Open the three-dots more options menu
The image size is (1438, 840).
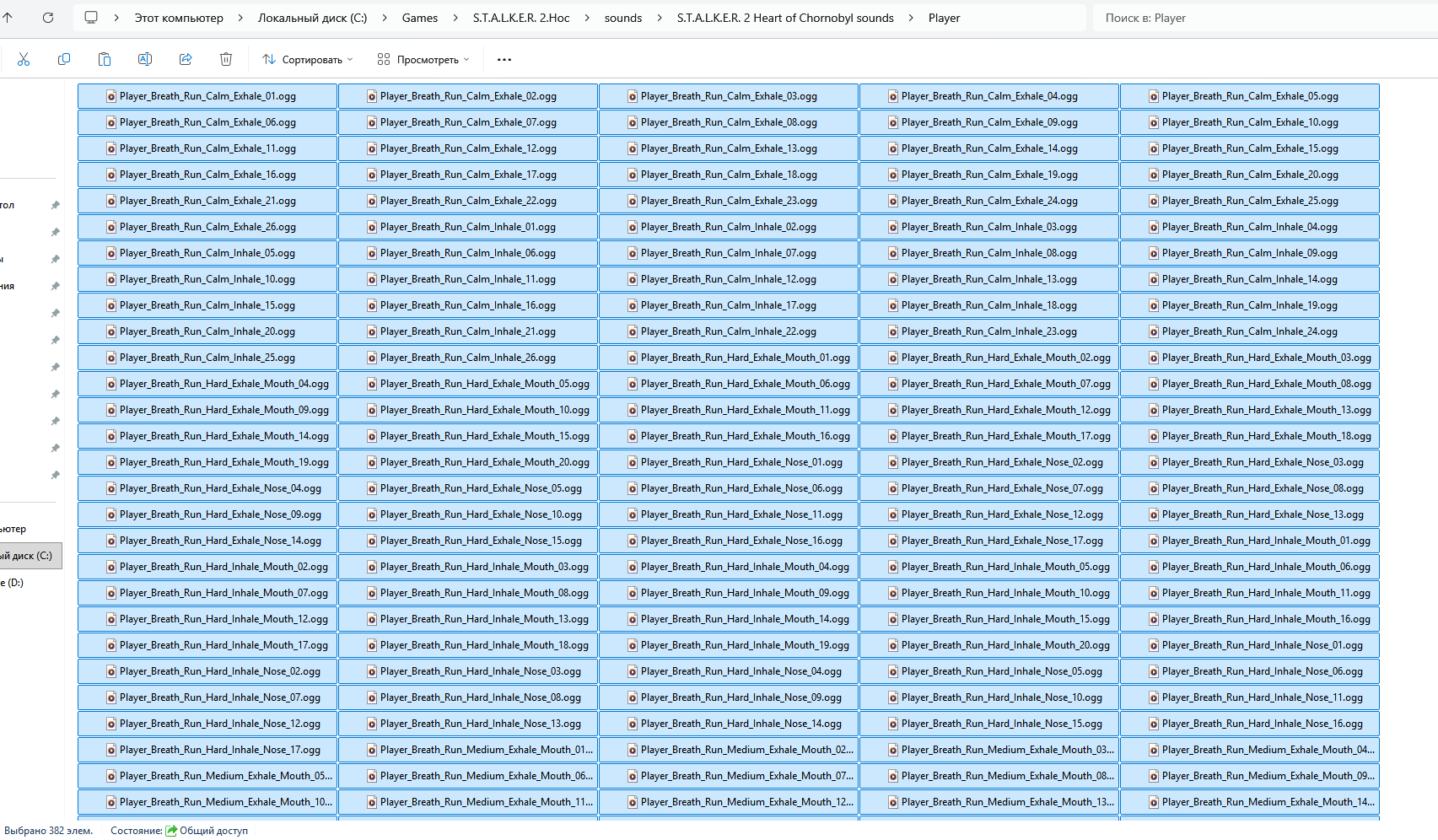pos(504,59)
